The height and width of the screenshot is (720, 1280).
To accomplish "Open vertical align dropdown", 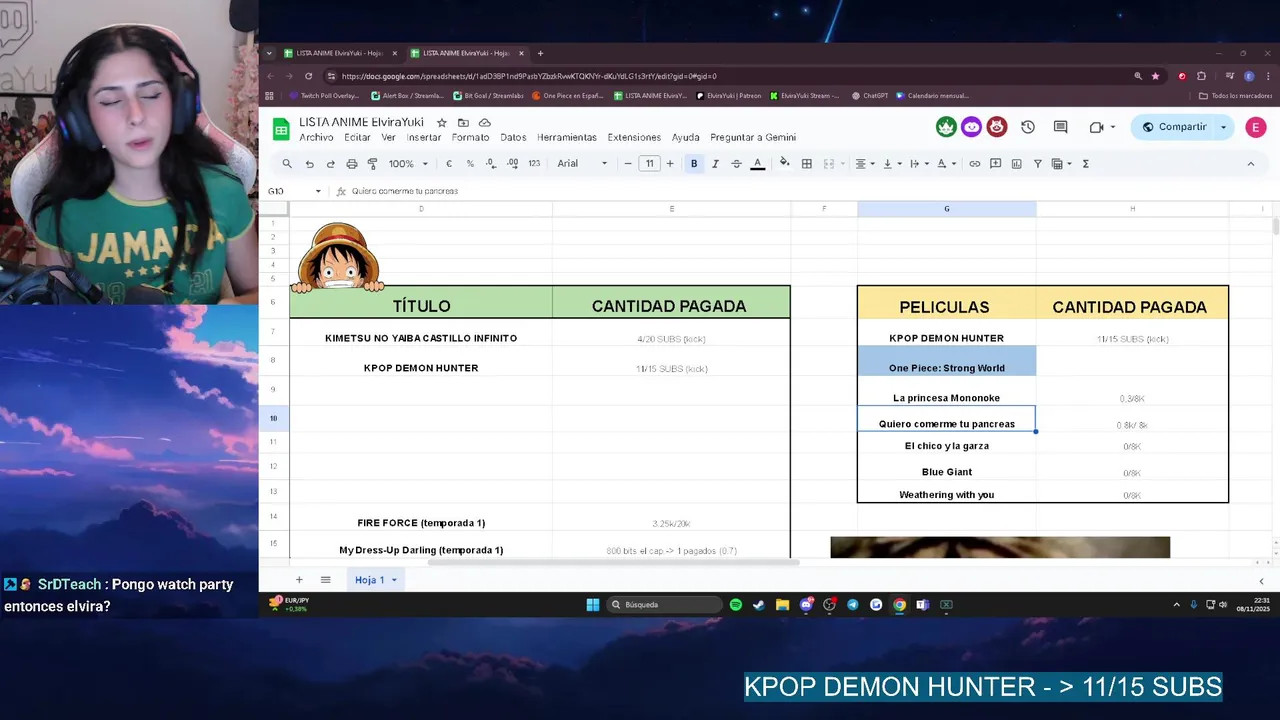I will coord(890,164).
